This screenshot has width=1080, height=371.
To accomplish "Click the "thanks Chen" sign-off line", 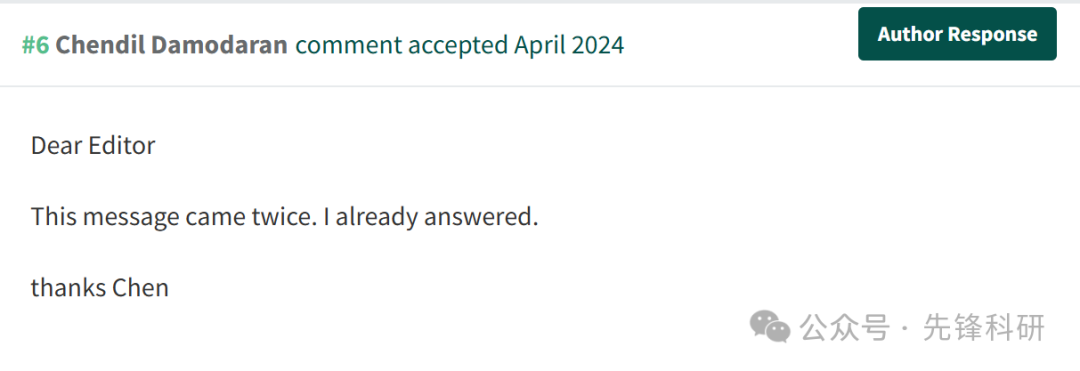I will [x=100, y=288].
